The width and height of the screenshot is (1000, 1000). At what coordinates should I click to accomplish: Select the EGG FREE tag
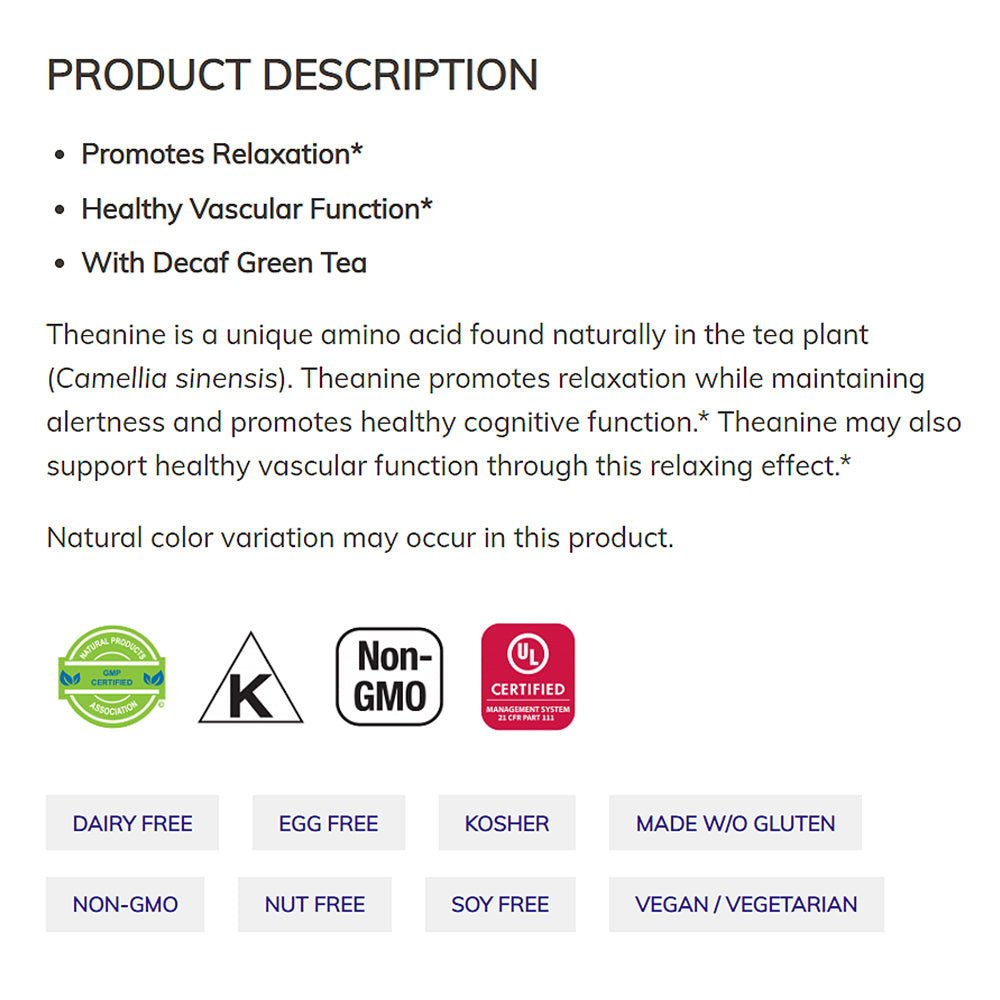pyautogui.click(x=328, y=823)
